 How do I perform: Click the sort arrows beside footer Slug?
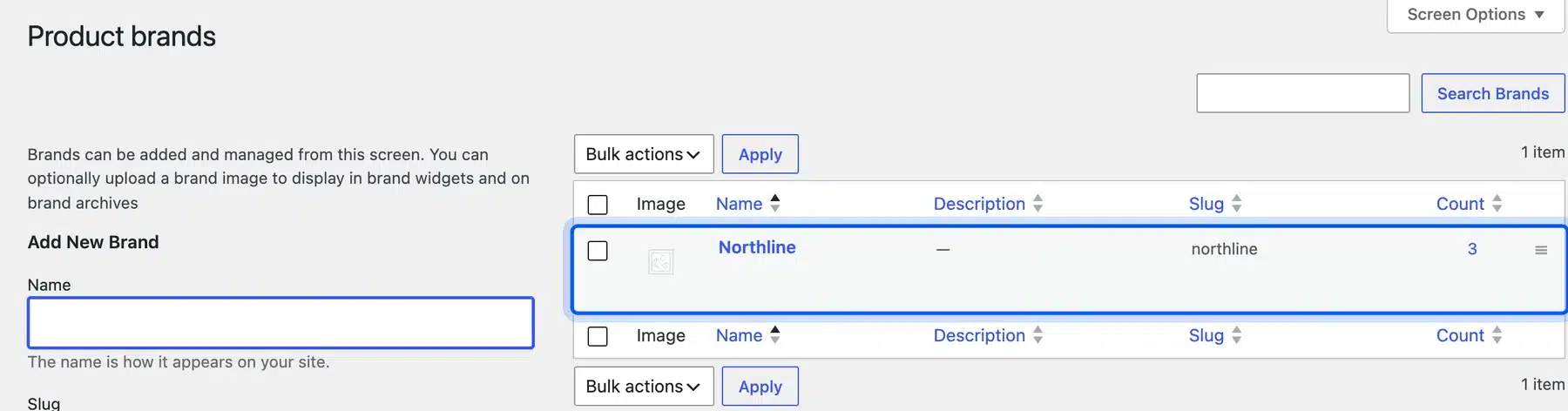point(1237,334)
